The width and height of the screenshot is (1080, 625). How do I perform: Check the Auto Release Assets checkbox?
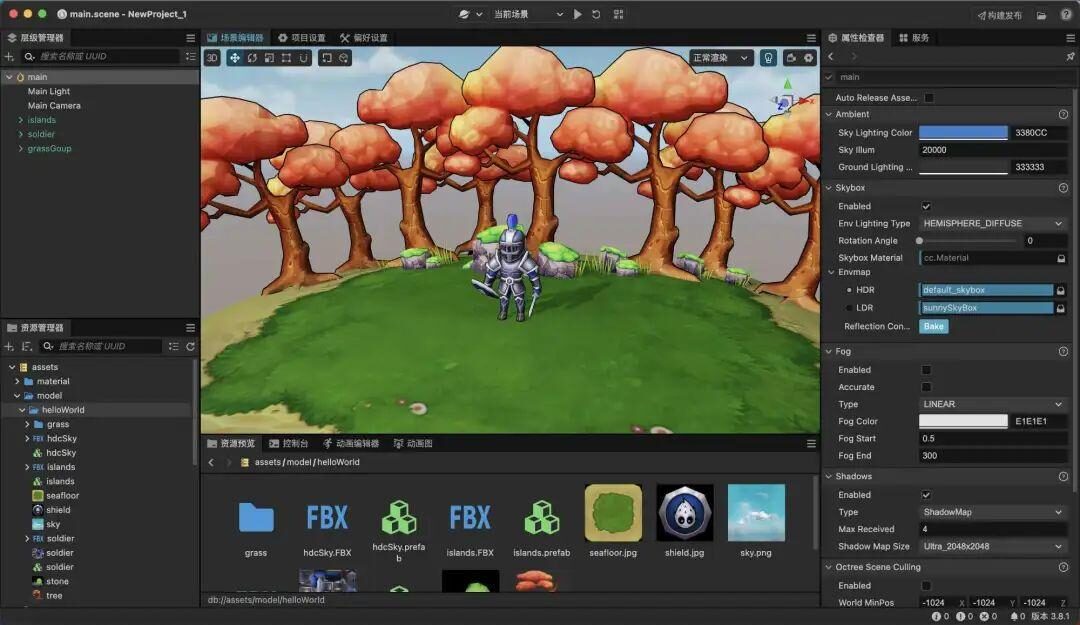[928, 98]
